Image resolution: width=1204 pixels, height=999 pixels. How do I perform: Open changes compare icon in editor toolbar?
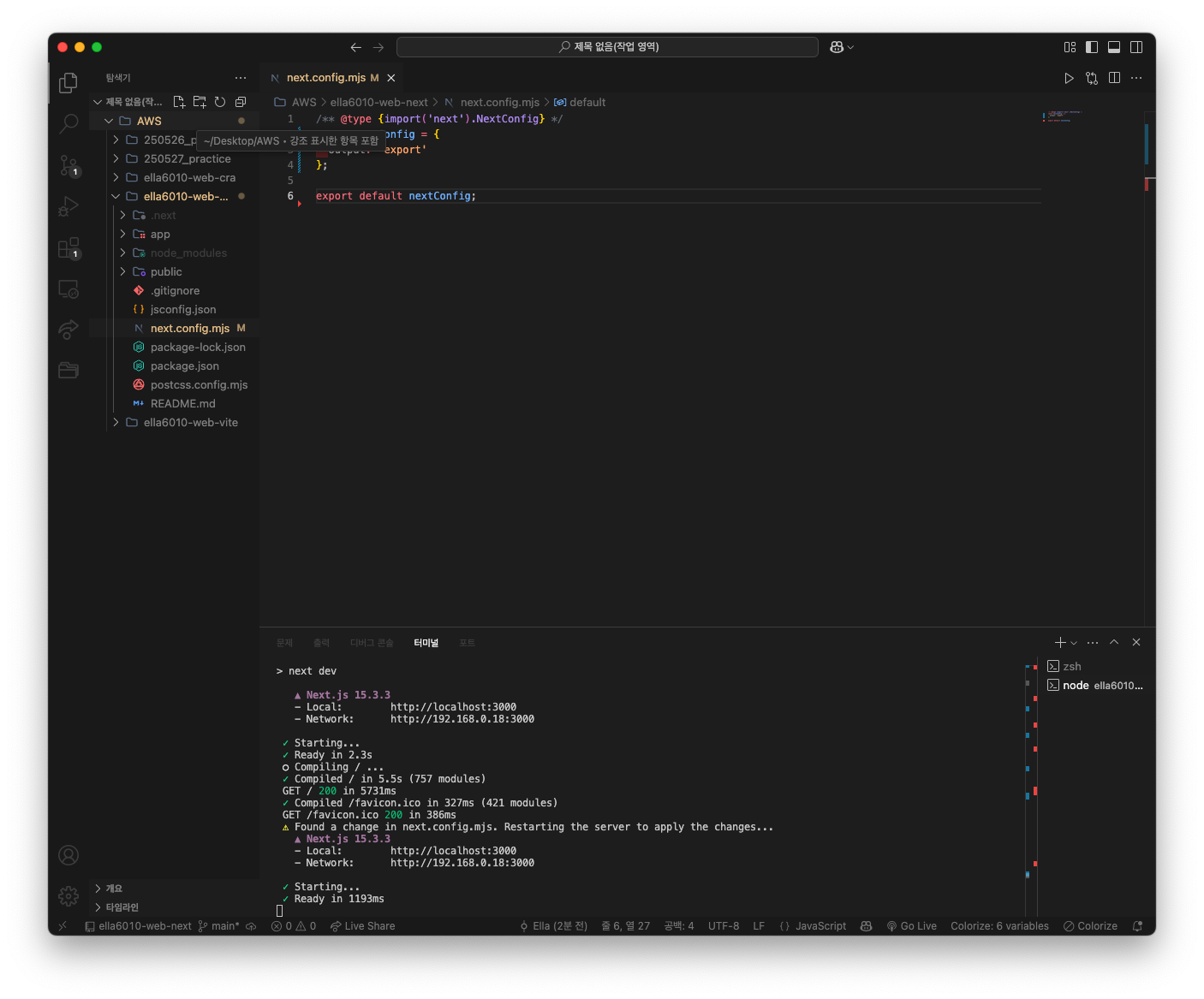(x=1092, y=78)
